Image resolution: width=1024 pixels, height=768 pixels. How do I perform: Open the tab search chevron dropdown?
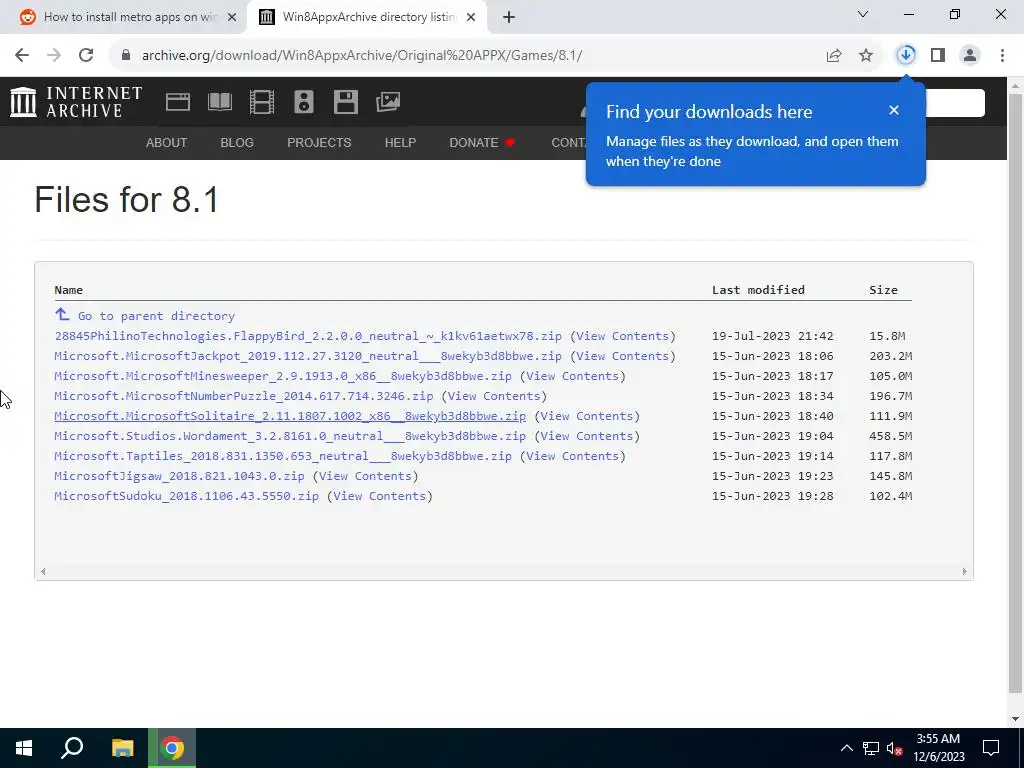pyautogui.click(x=863, y=14)
